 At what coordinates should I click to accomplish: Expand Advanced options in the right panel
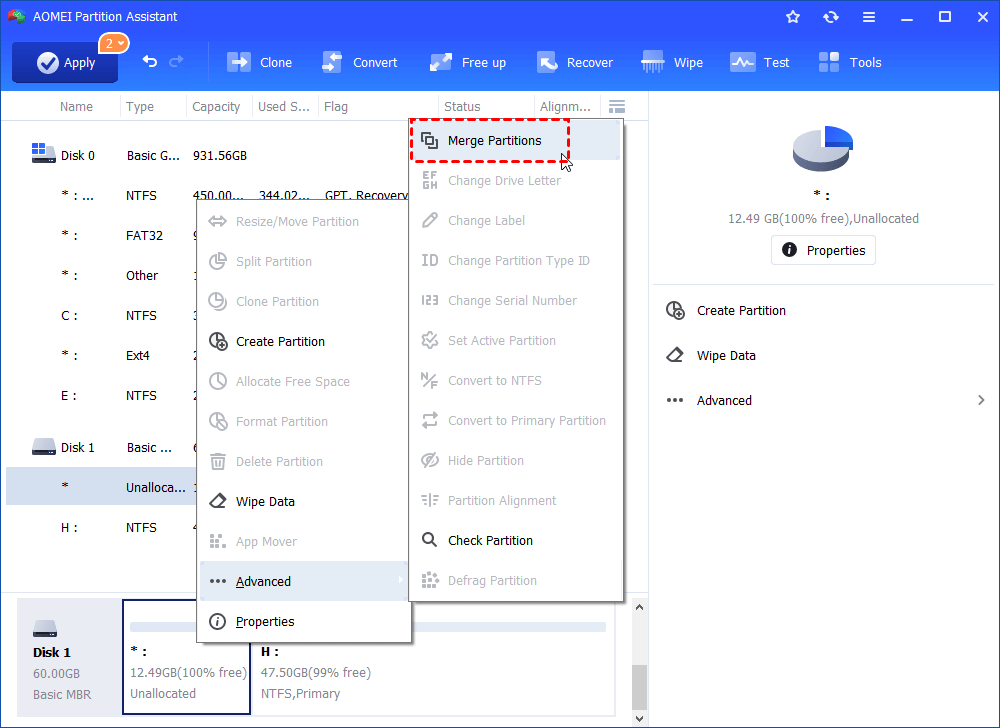(825, 400)
